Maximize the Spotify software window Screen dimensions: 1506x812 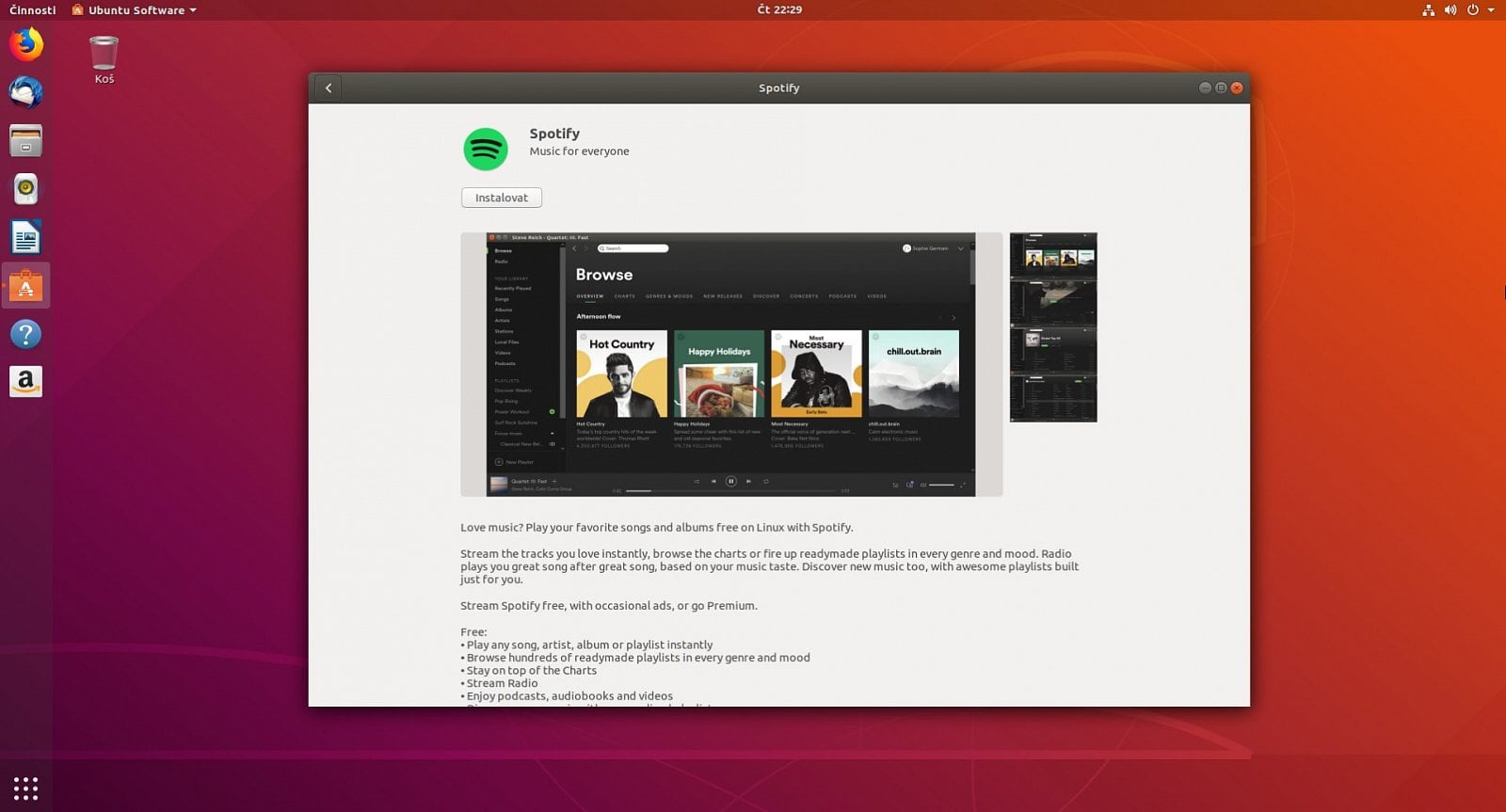tap(1221, 88)
